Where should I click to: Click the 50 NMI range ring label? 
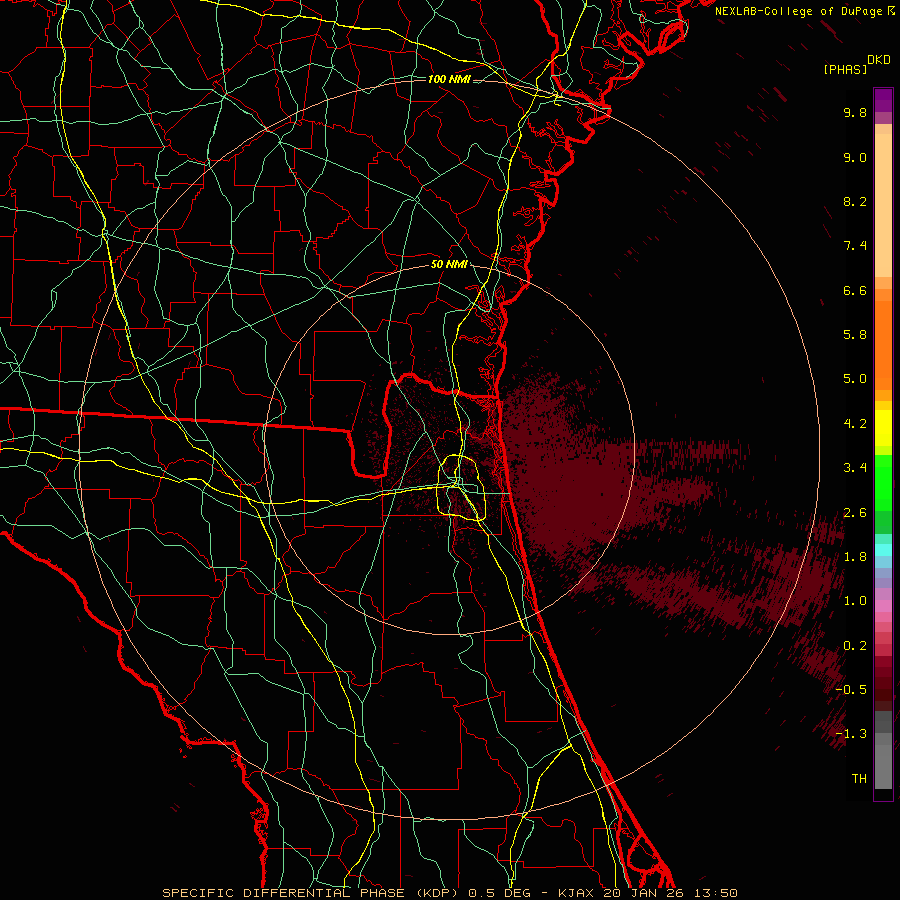(x=449, y=264)
